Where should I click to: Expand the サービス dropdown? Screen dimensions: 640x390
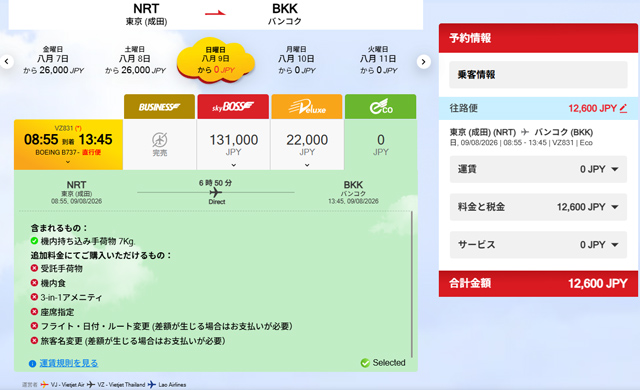click(x=538, y=244)
